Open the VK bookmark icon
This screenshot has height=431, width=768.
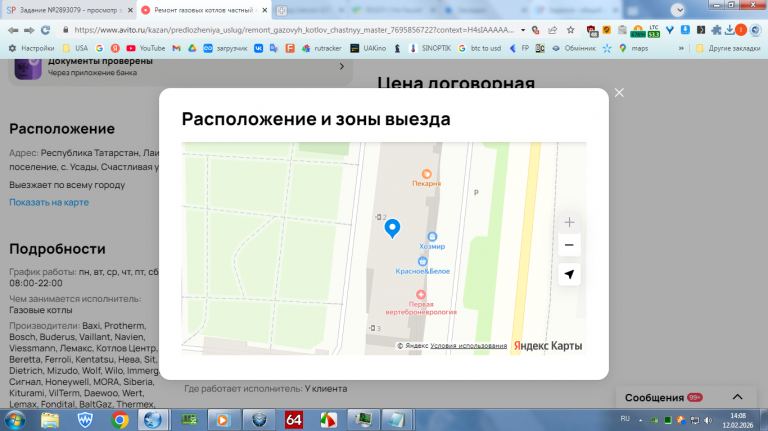[258, 48]
